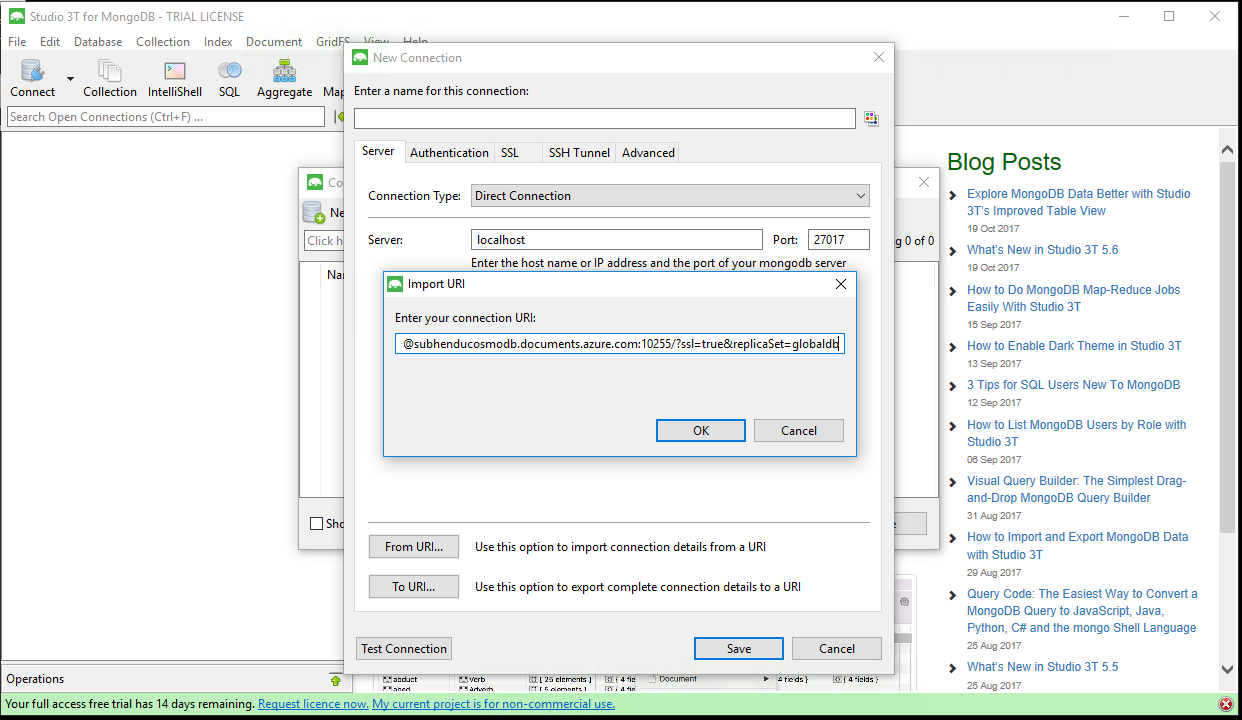Image resolution: width=1242 pixels, height=720 pixels.
Task: Switch to the Authentication tab
Action: [x=449, y=153]
